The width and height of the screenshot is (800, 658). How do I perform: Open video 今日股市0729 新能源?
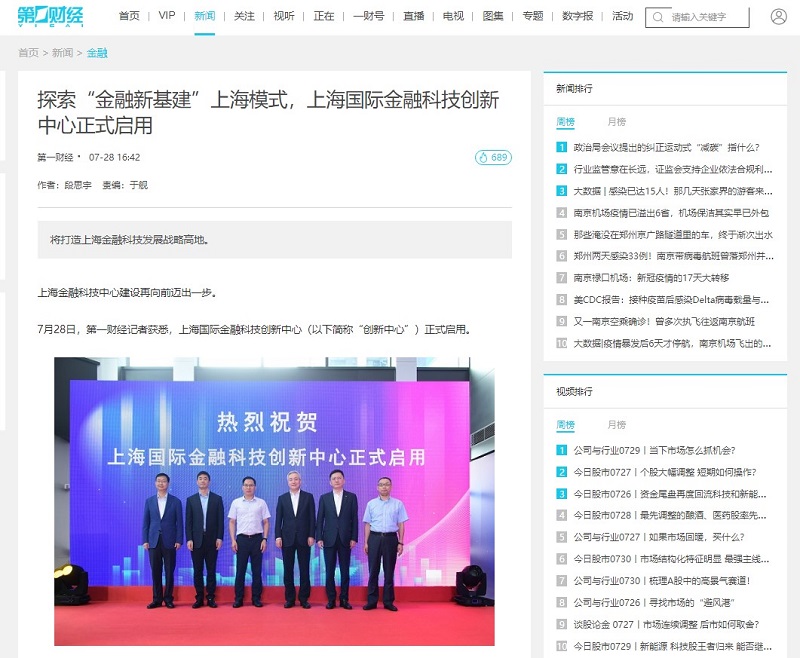672,646
